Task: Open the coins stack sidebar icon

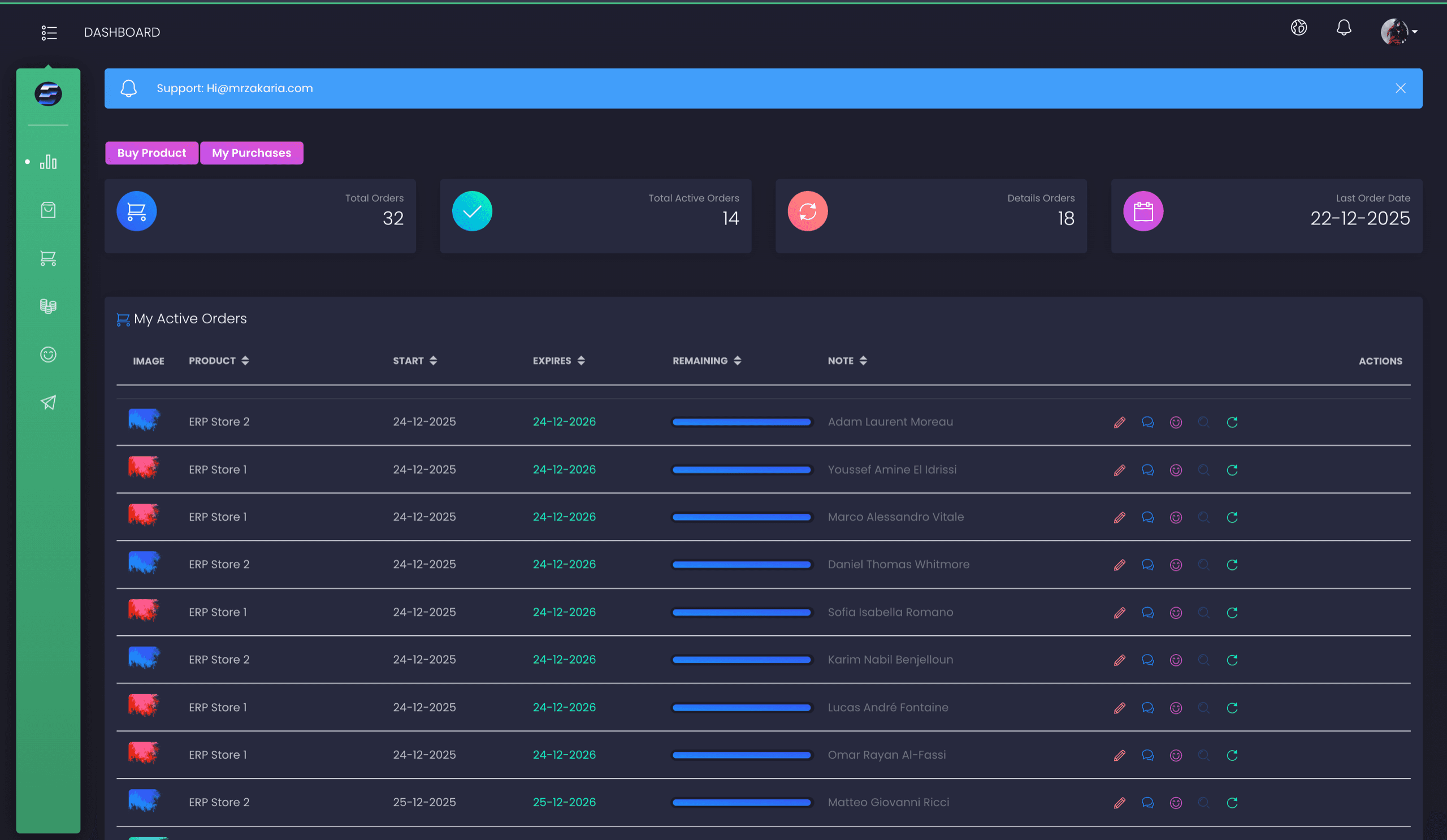Action: 48,306
